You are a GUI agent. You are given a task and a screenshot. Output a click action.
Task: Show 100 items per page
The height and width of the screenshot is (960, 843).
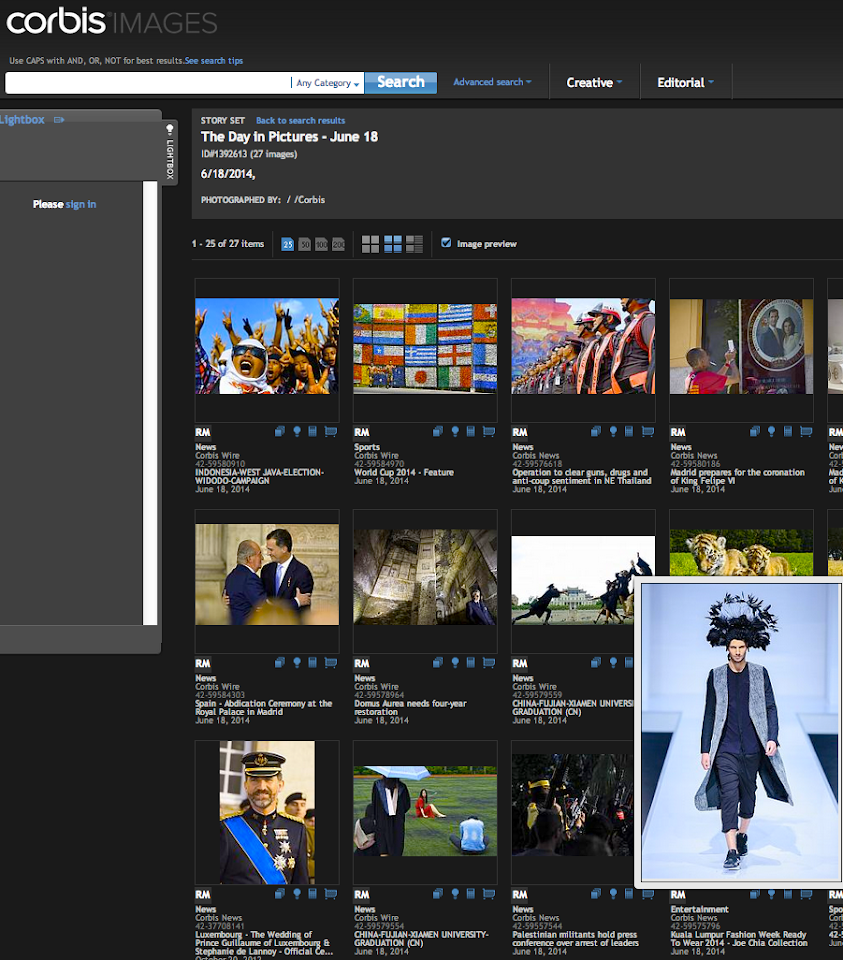point(321,244)
